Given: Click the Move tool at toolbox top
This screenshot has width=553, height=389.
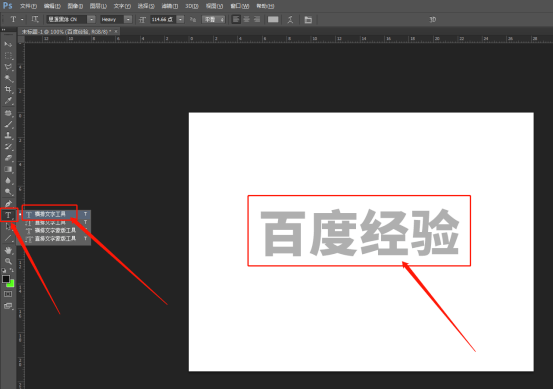Looking at the screenshot, I should pyautogui.click(x=8, y=44).
